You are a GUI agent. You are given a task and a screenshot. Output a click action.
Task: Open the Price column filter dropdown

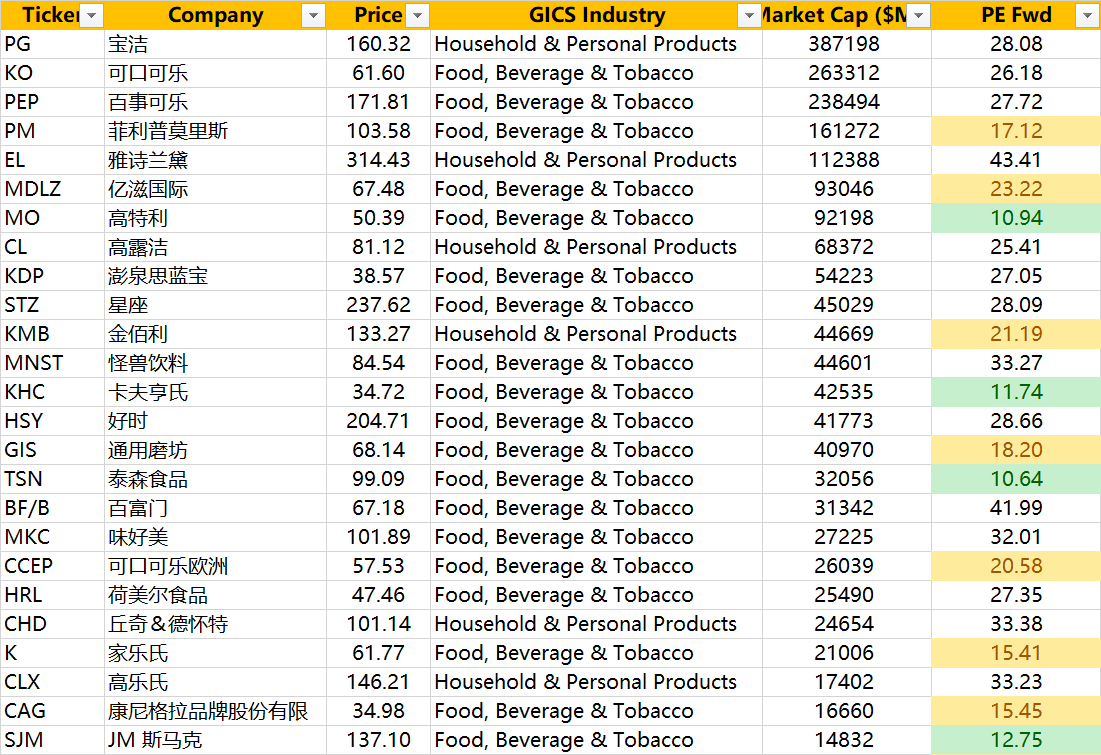tap(417, 15)
